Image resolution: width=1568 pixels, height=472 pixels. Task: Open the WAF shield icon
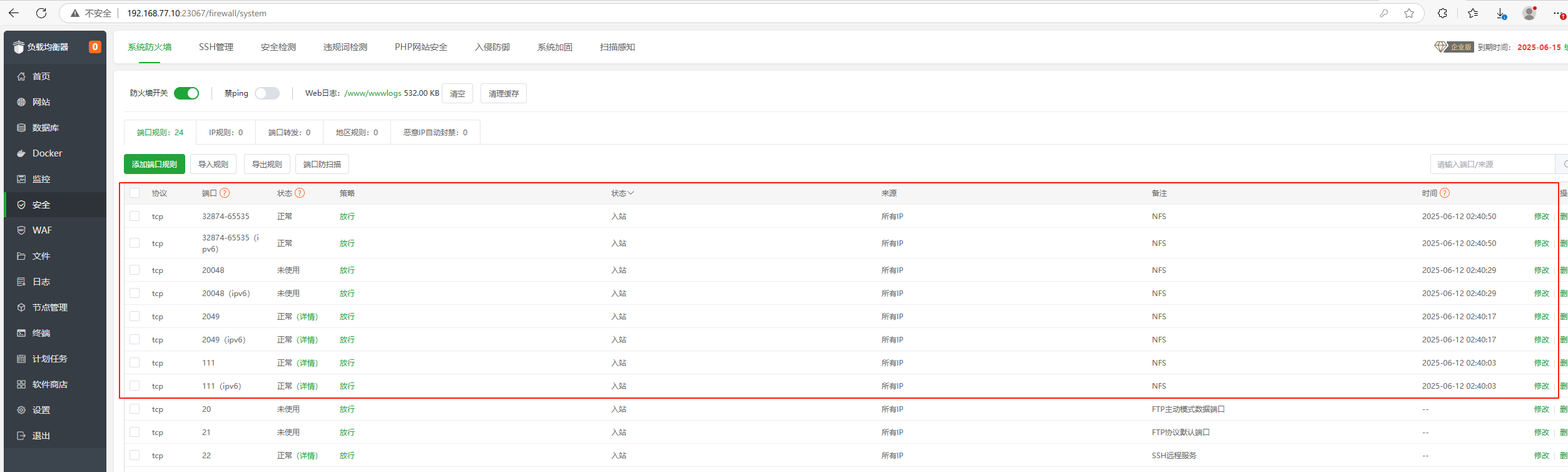point(21,230)
